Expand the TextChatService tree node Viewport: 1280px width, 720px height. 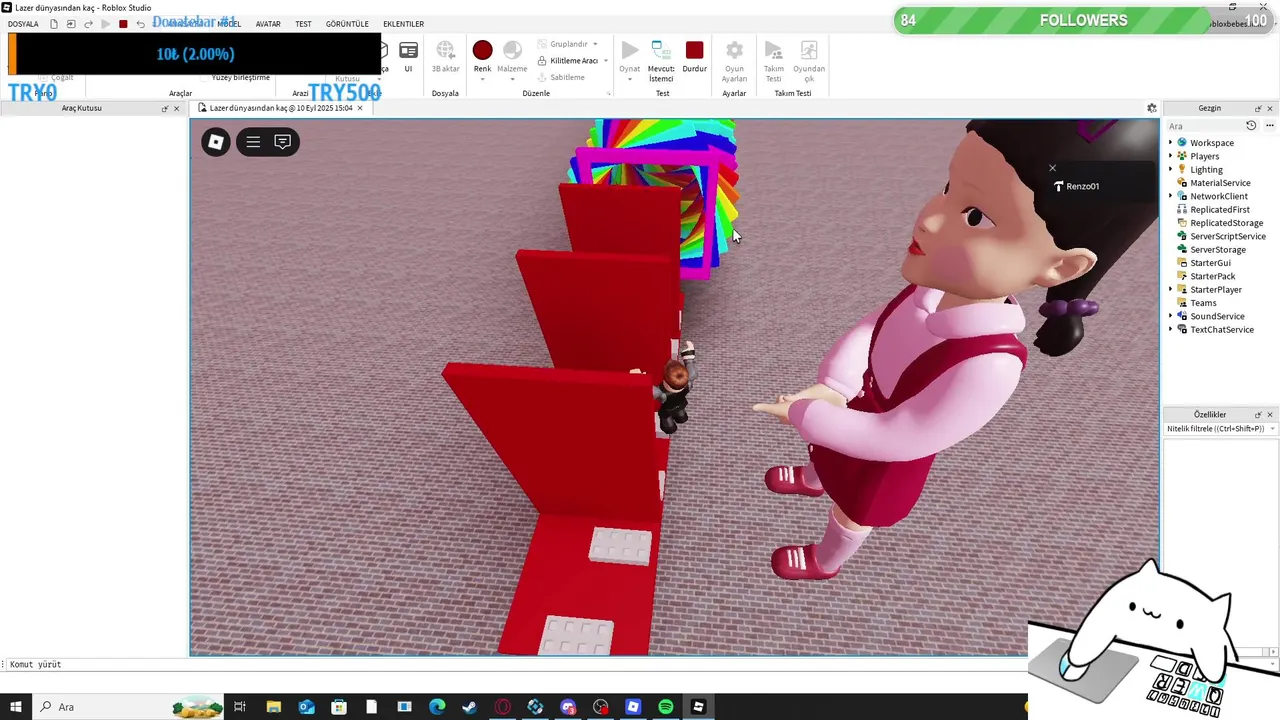pos(1170,329)
